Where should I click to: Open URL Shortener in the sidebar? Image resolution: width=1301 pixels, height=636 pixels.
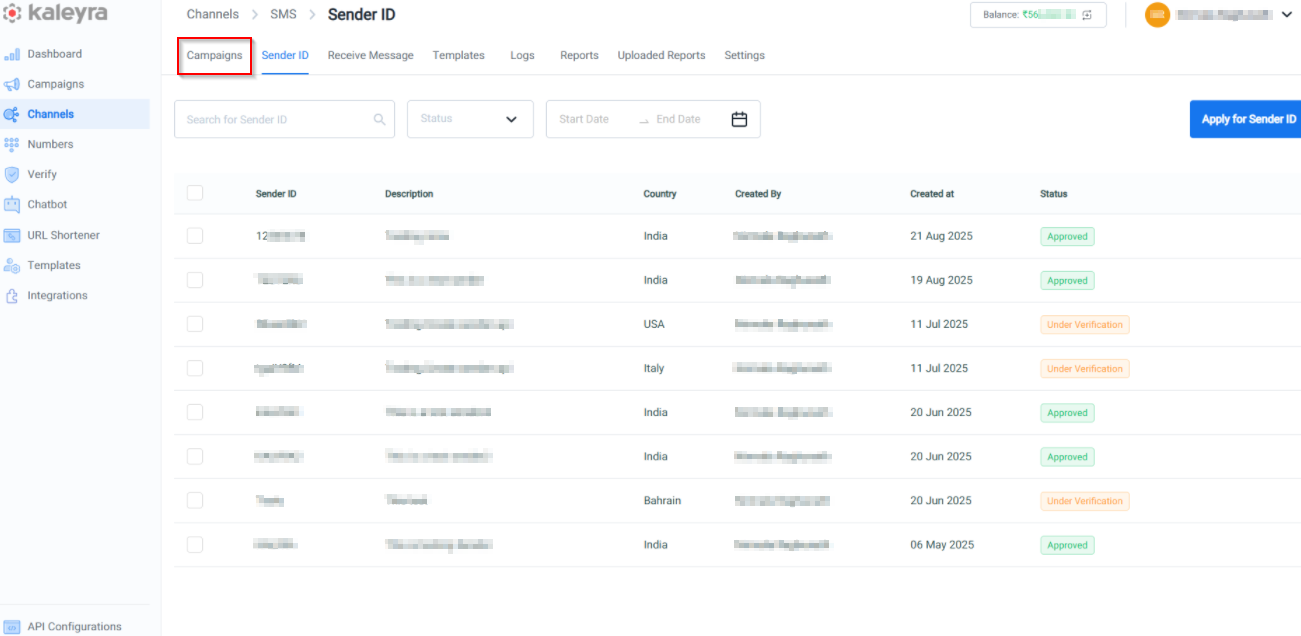63,235
